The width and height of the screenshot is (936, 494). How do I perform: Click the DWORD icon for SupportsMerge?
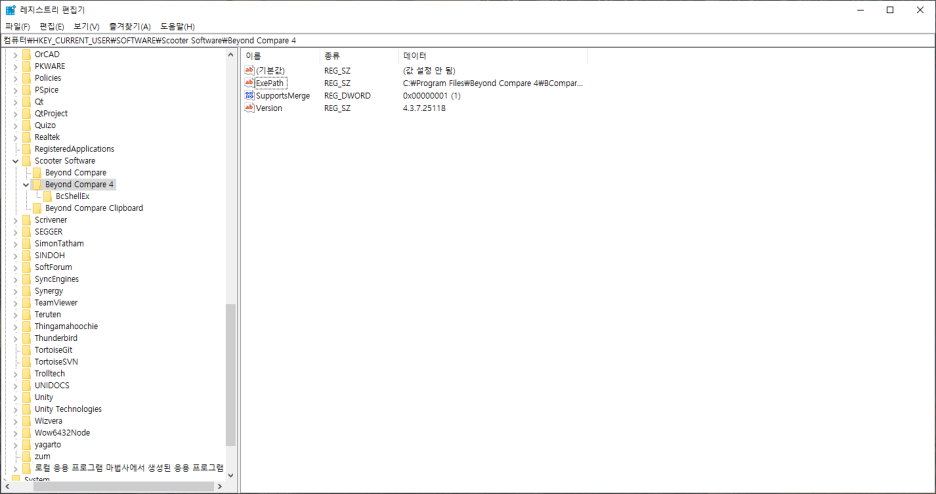pyautogui.click(x=250, y=95)
